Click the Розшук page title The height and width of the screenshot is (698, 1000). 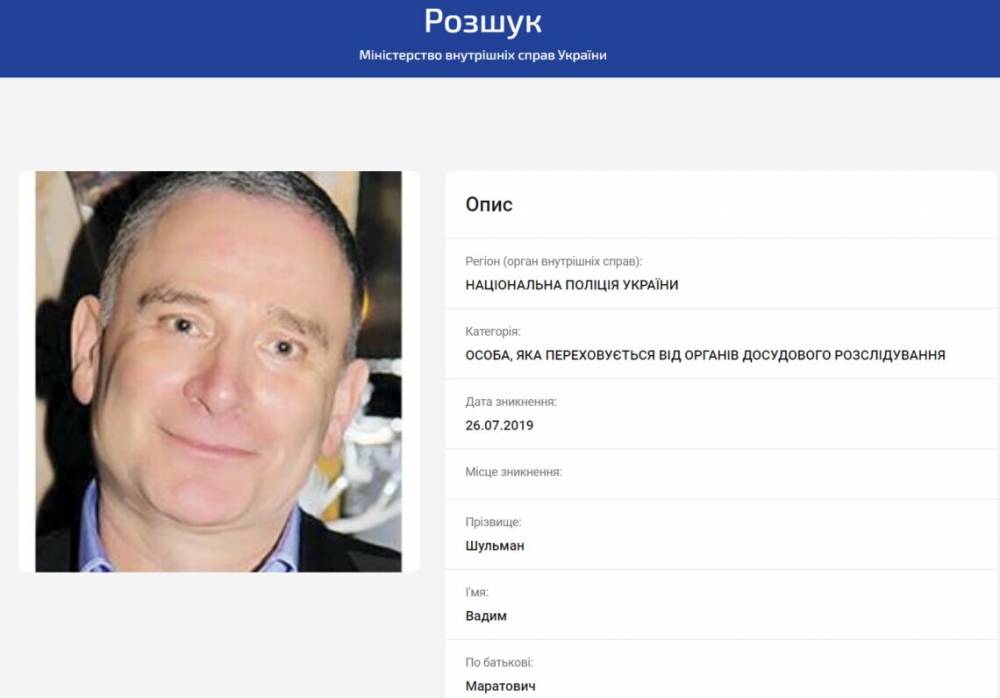coord(483,22)
